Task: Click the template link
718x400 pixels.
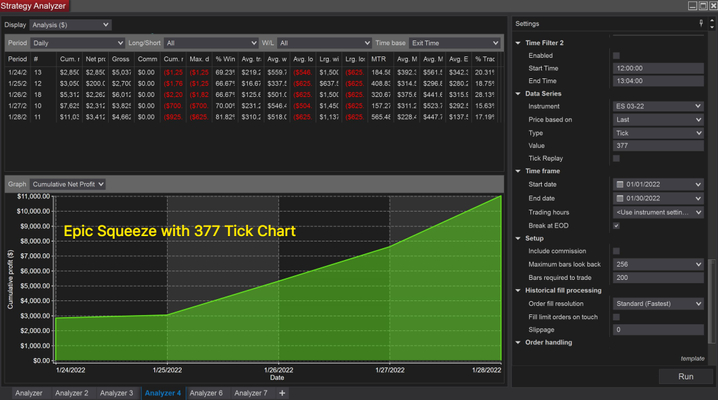Action: (x=692, y=358)
